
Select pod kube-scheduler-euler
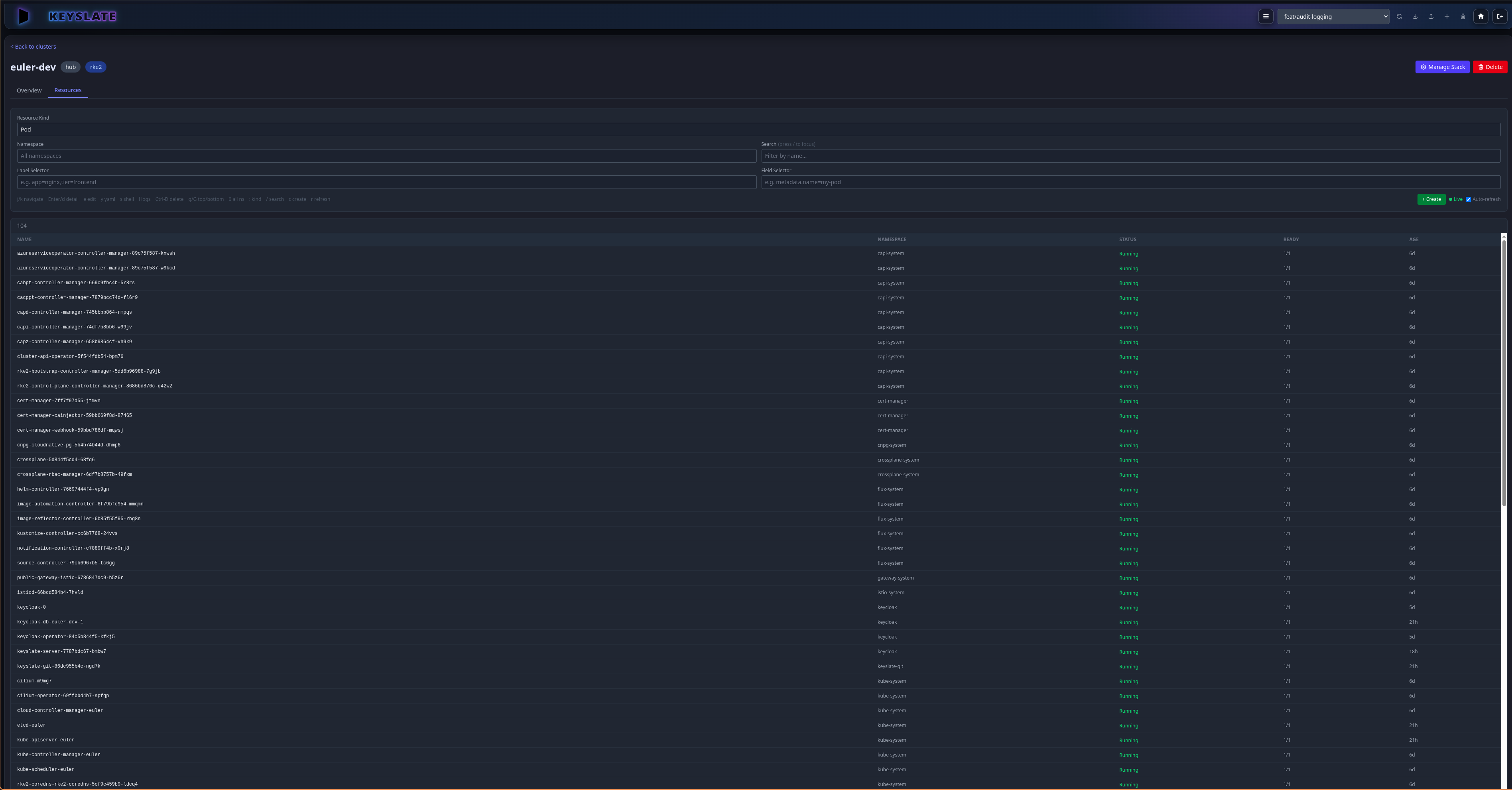coord(756,769)
